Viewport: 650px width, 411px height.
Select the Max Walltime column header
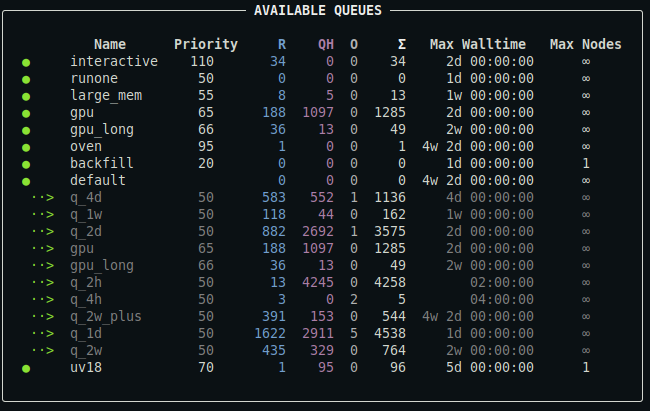point(478,44)
